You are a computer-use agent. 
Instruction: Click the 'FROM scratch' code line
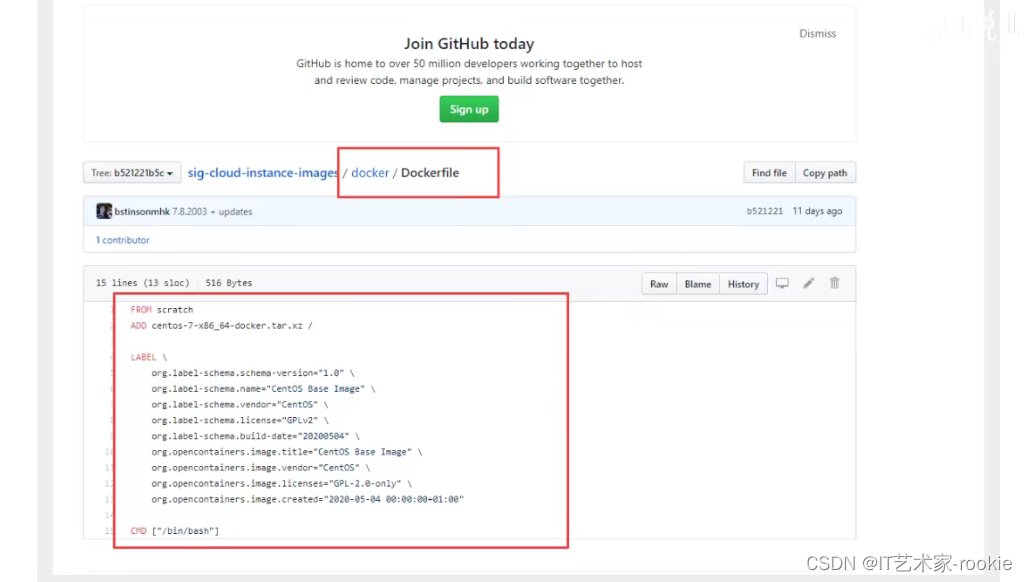tap(162, 310)
